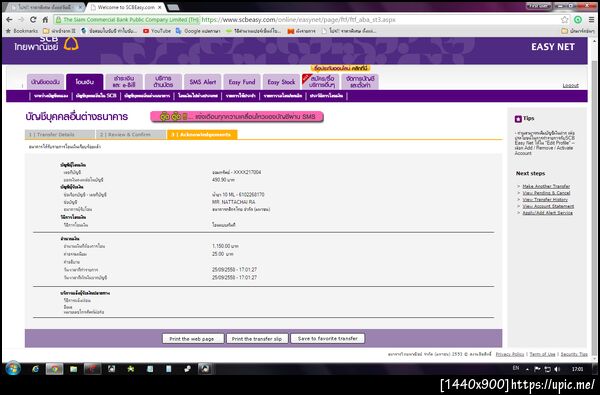Open the View Transfer History link

tap(545, 199)
